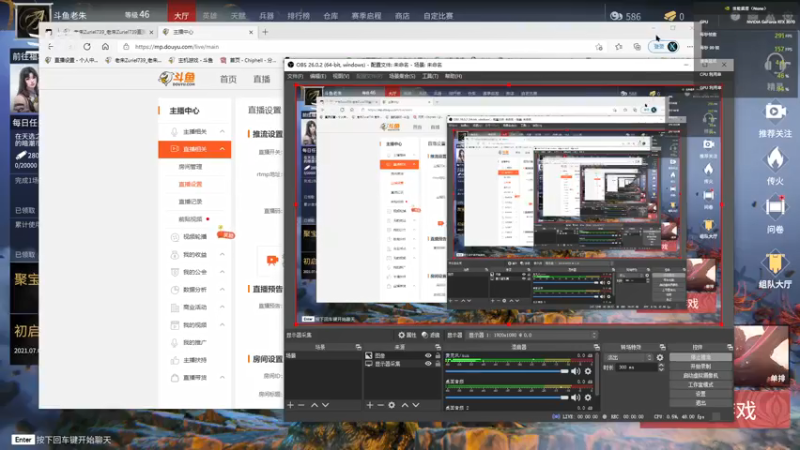Click the OBS 滤镜 filters icon
The image size is (800, 450).
point(424,335)
